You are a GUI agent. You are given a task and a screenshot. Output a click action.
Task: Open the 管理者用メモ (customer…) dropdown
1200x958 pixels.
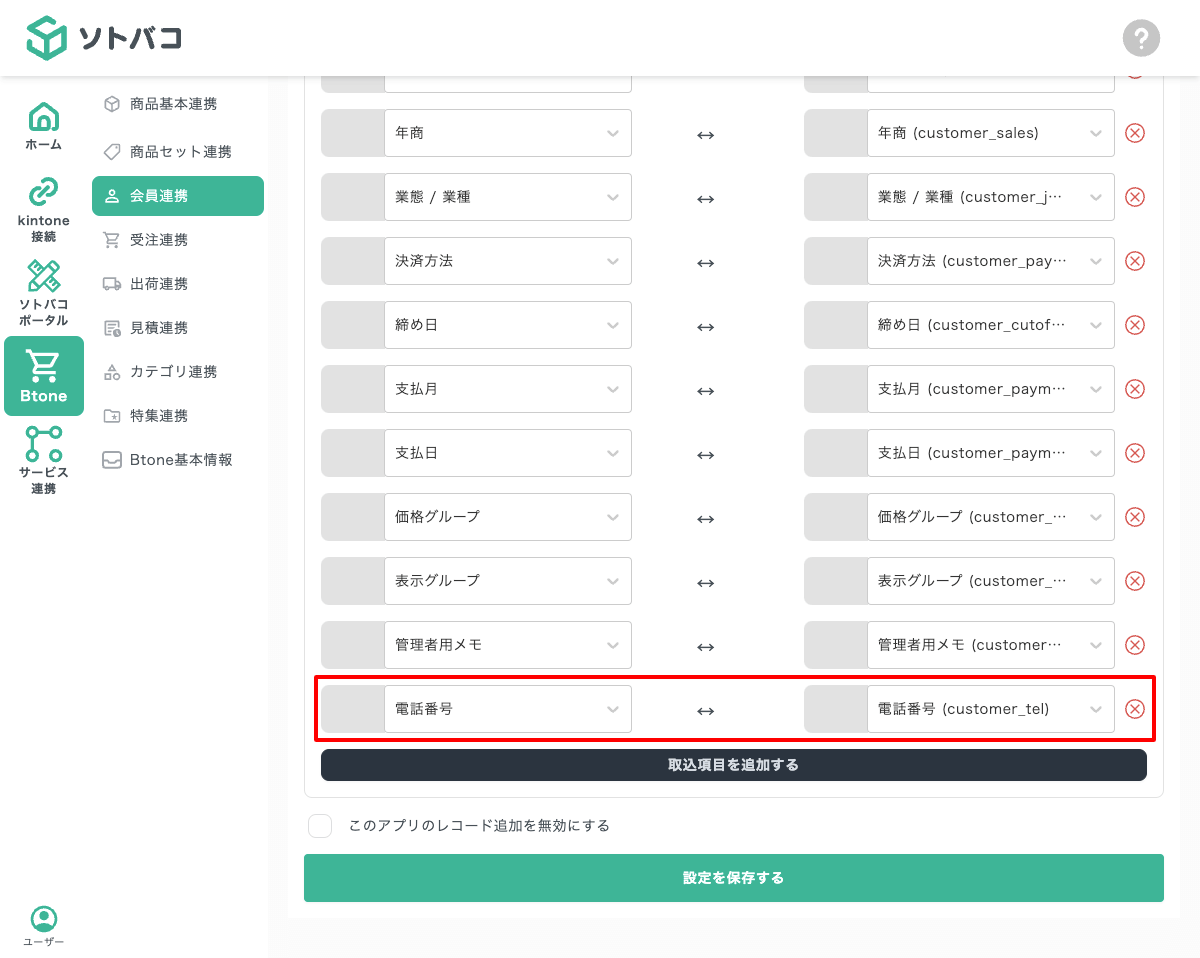pyautogui.click(x=991, y=645)
